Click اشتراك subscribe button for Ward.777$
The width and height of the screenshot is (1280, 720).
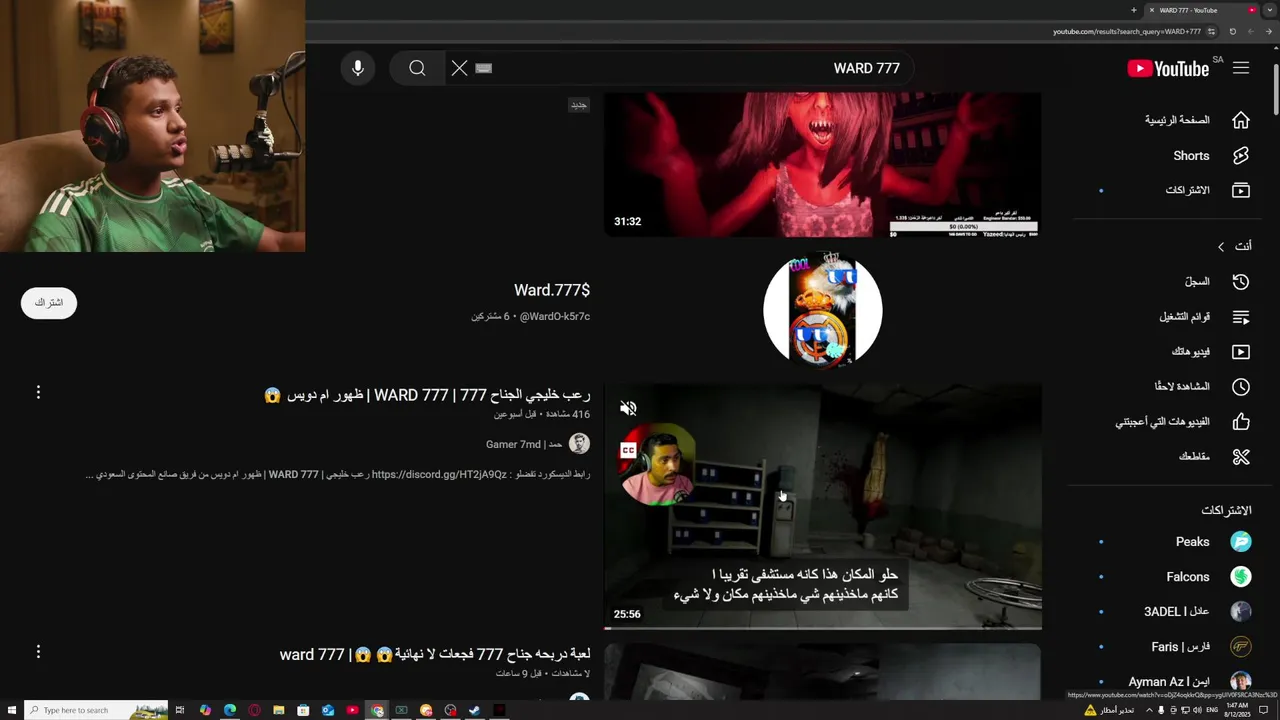pyautogui.click(x=49, y=303)
